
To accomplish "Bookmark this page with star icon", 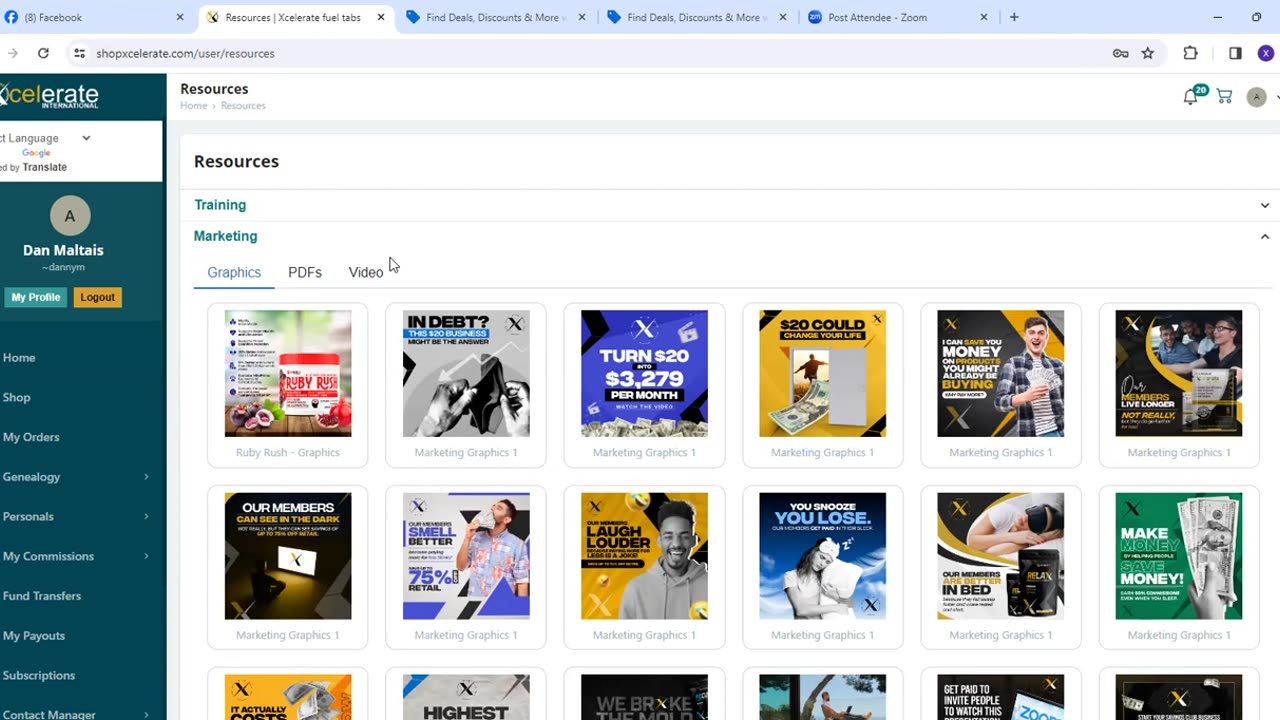I will click(1148, 53).
